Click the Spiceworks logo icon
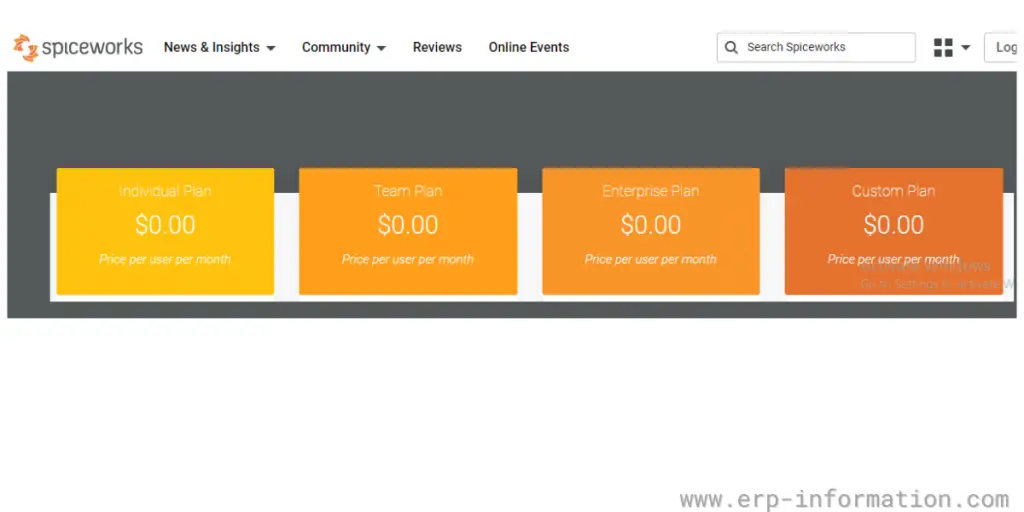Image resolution: width=1024 pixels, height=512 pixels. pyautogui.click(x=25, y=47)
